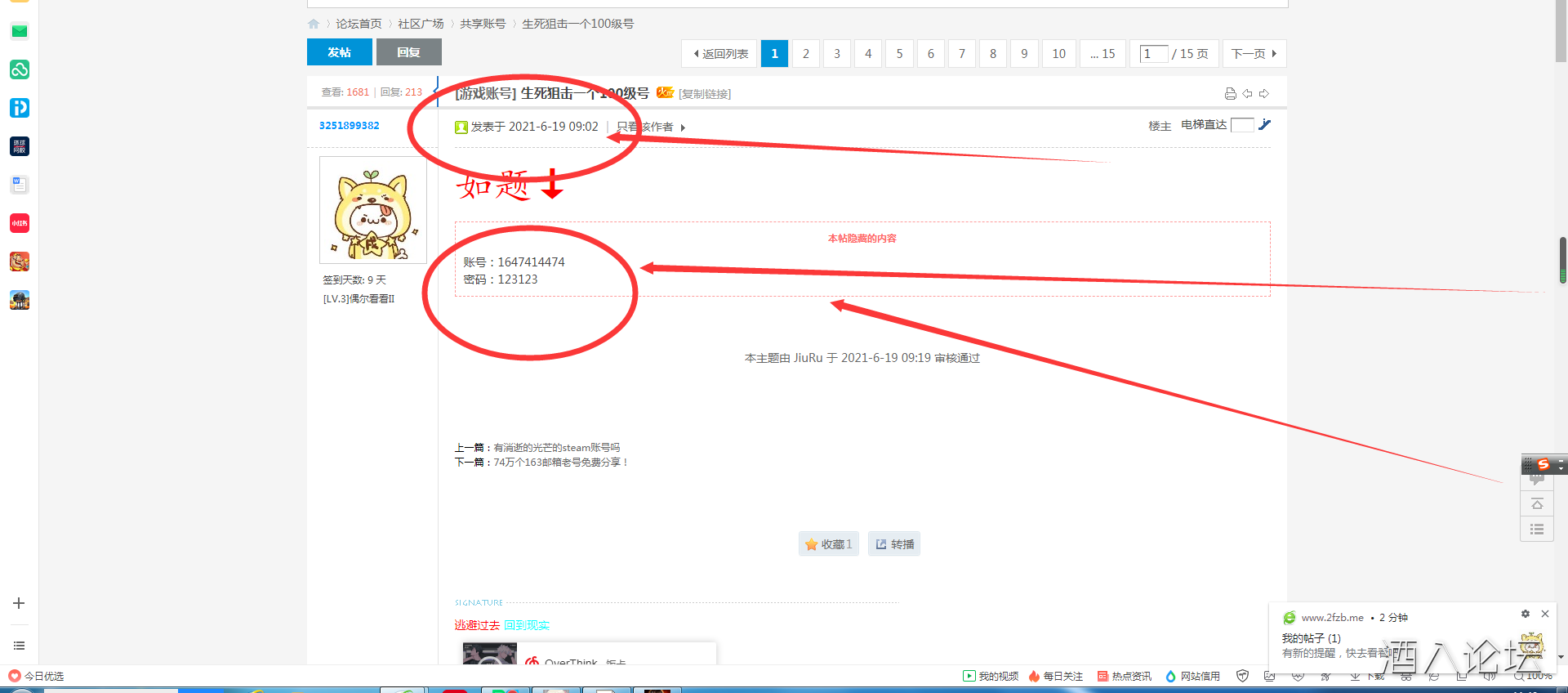Image resolution: width=1568 pixels, height=693 pixels.
Task: Open 社区广场 breadcrumb link
Action: (421, 24)
